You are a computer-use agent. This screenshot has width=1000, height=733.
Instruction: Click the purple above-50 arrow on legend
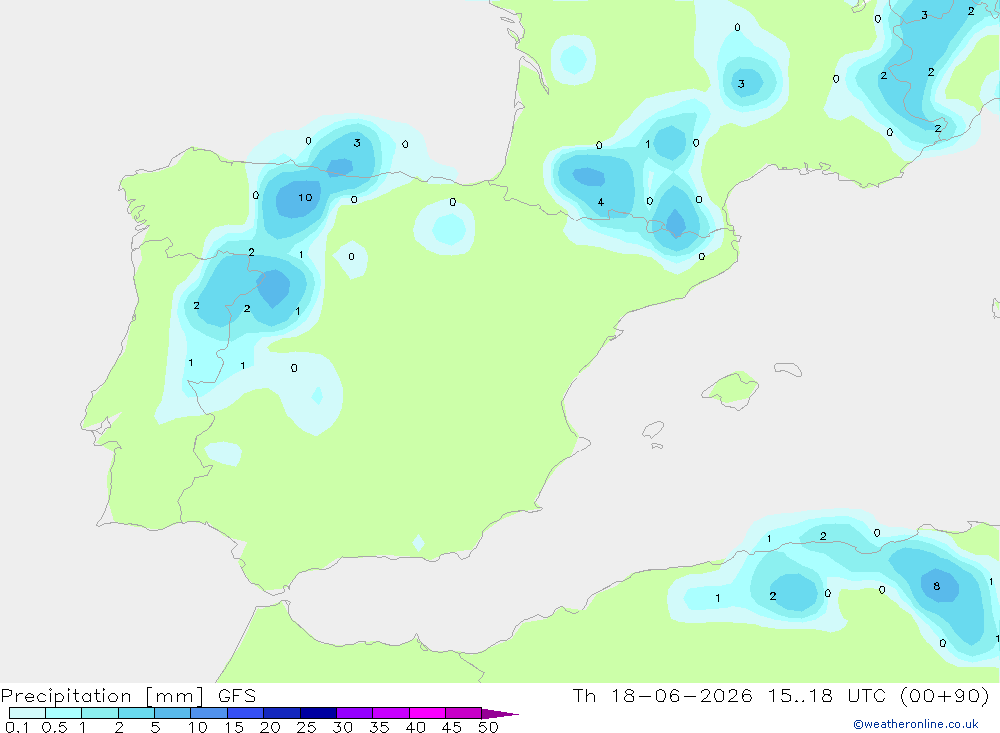(499, 713)
